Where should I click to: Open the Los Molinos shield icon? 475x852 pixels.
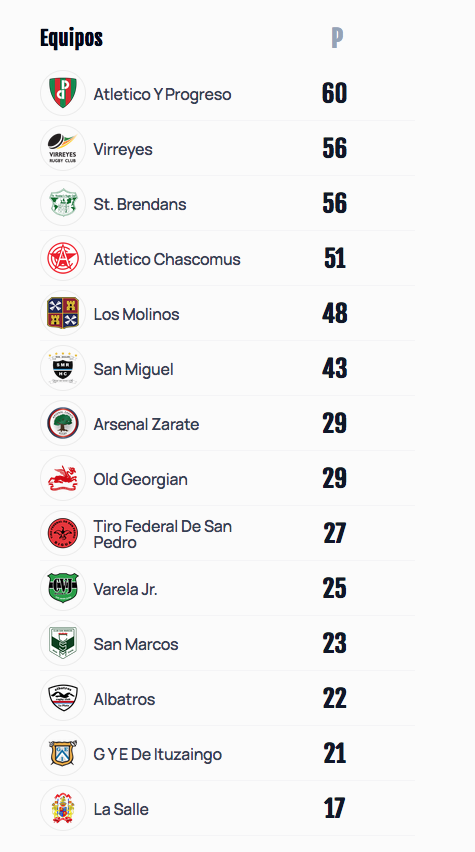pyautogui.click(x=63, y=314)
